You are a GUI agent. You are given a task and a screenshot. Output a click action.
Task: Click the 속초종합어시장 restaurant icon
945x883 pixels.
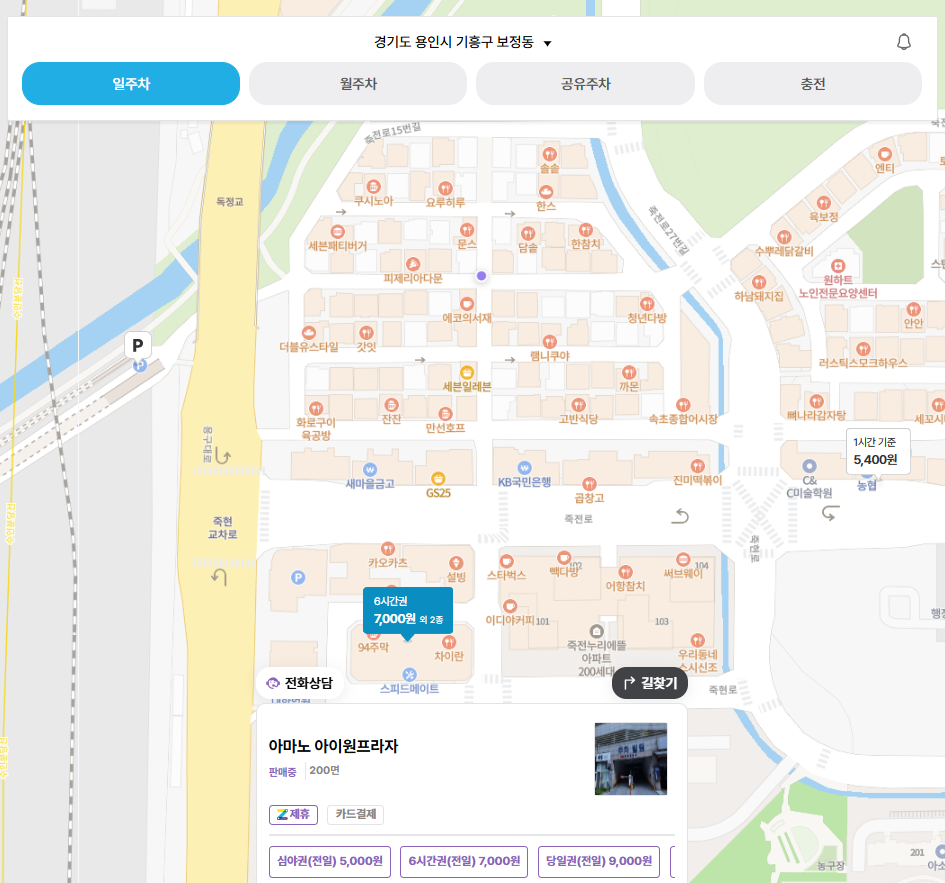(x=683, y=404)
